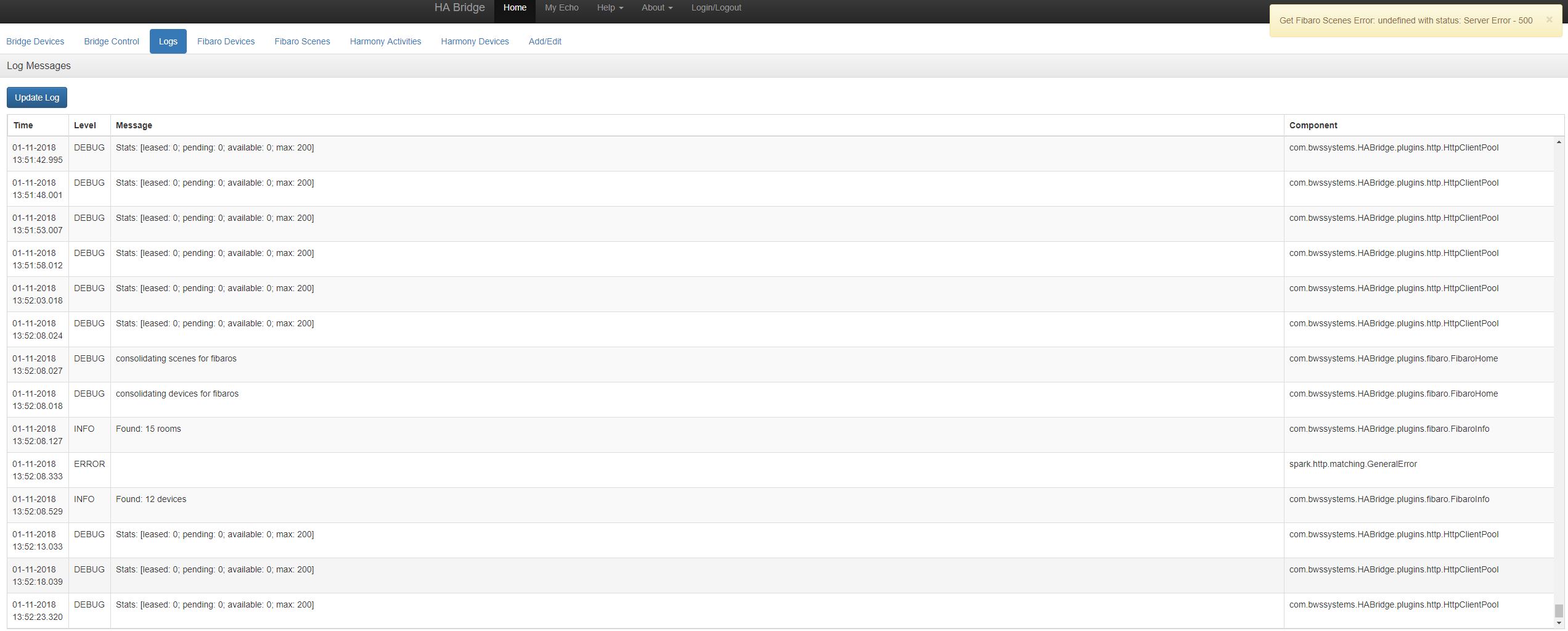Click FibaroInfo component in the 15 rooms row
Viewport: 1568px width, 631px height.
1389,429
